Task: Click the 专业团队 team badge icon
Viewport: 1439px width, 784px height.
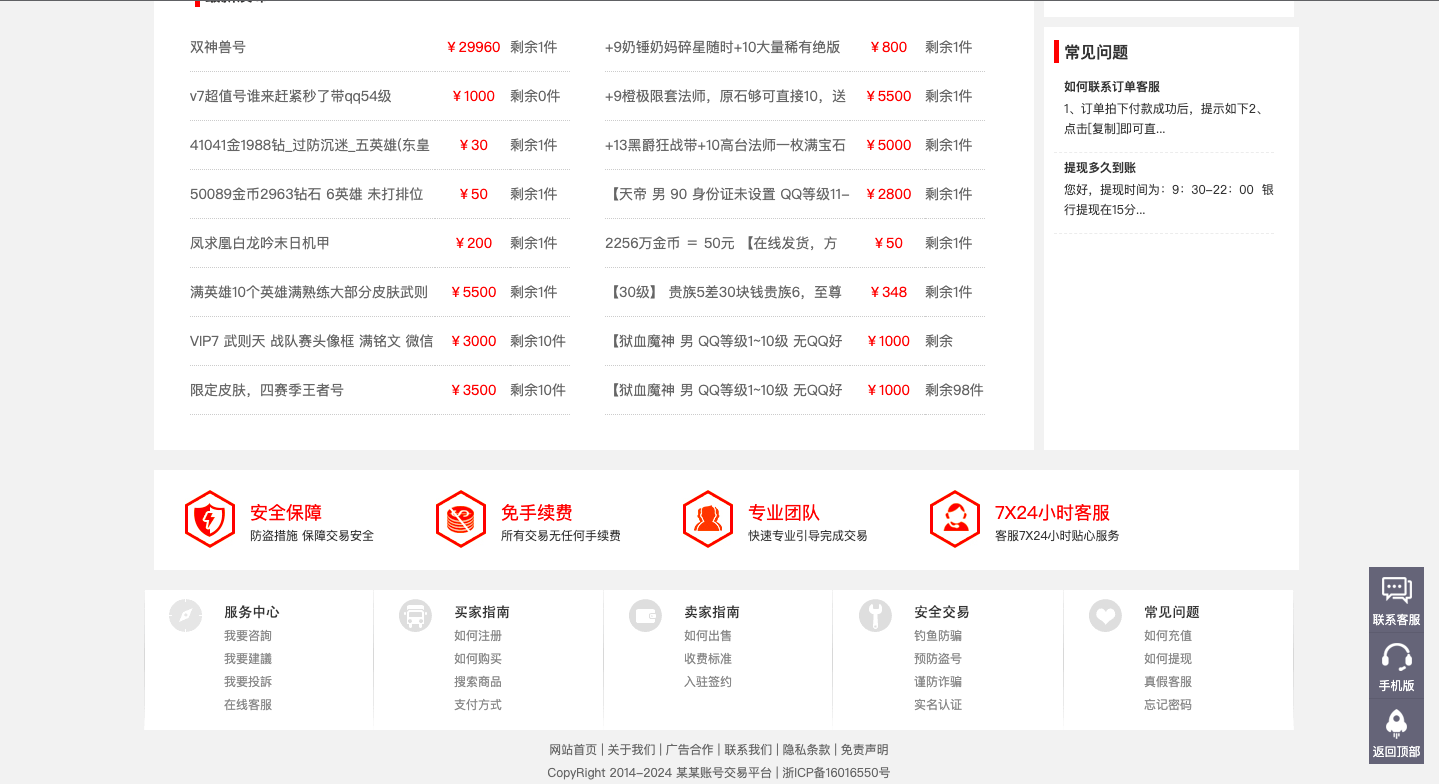Action: click(x=708, y=518)
